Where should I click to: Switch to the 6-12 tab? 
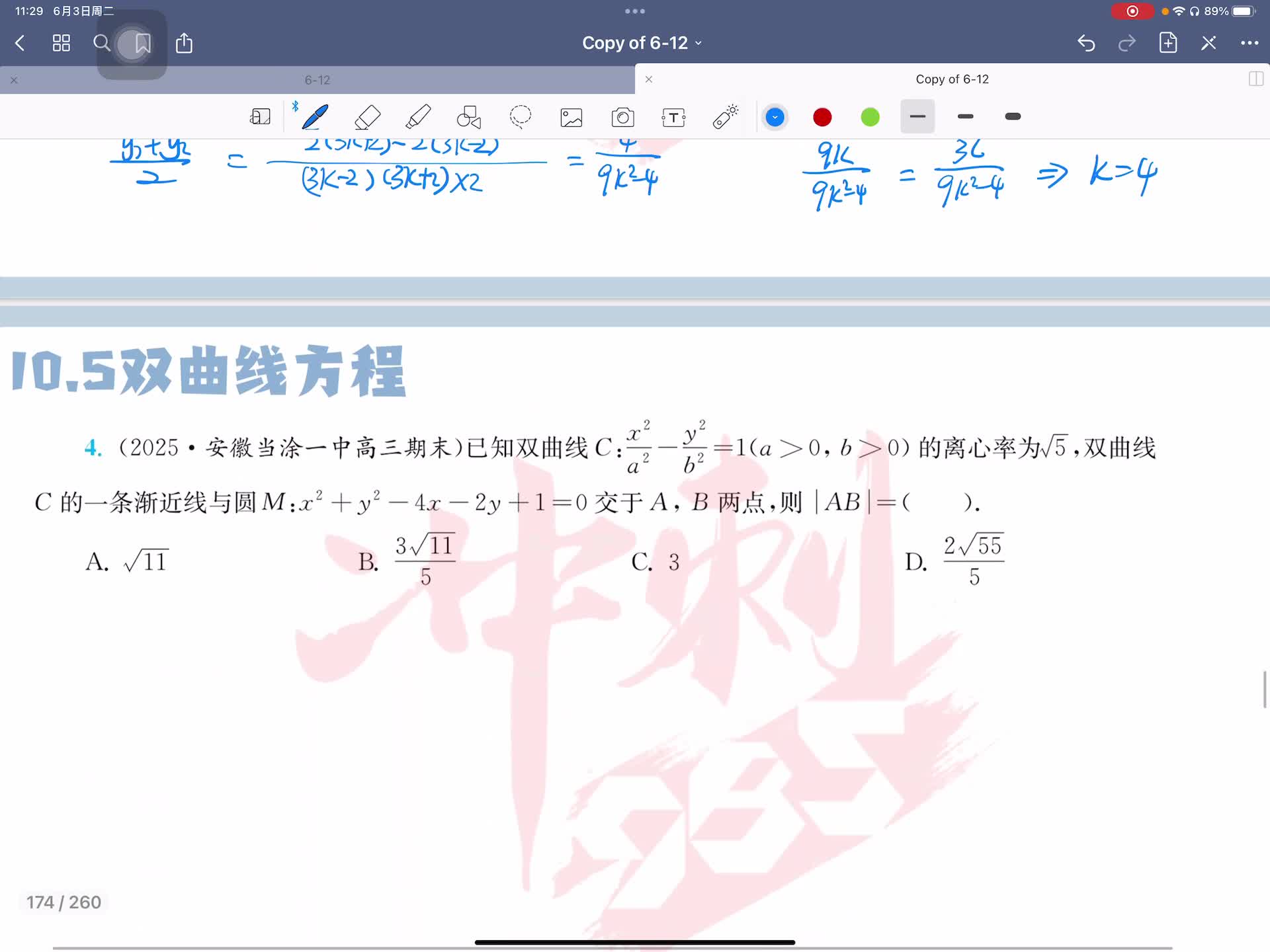317,80
